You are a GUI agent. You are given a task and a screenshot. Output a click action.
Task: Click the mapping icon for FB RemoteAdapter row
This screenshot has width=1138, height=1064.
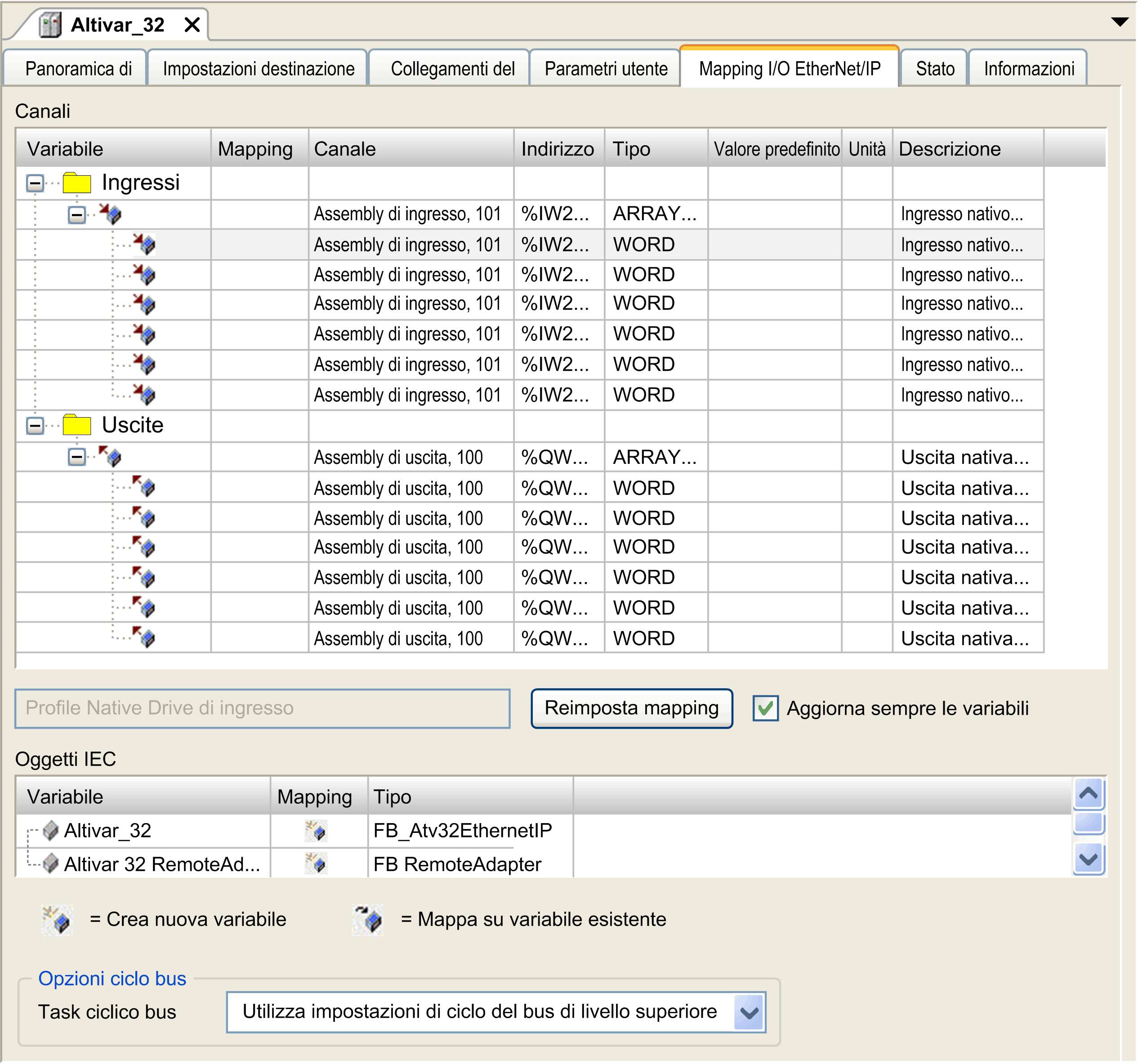click(316, 863)
